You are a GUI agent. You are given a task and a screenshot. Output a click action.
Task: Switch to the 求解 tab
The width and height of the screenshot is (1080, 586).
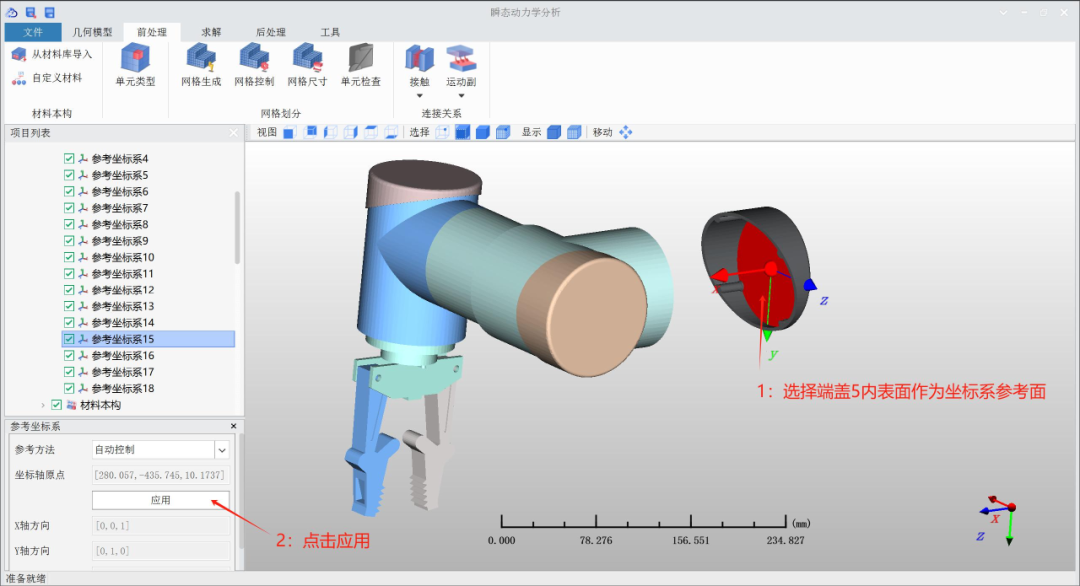211,32
